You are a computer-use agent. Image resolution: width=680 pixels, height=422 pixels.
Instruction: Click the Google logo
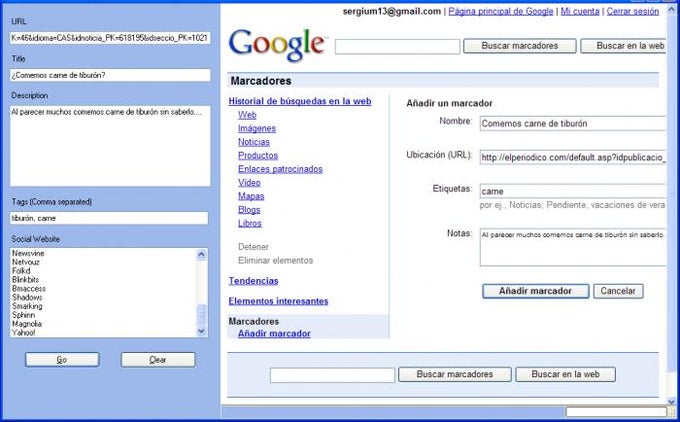(277, 45)
